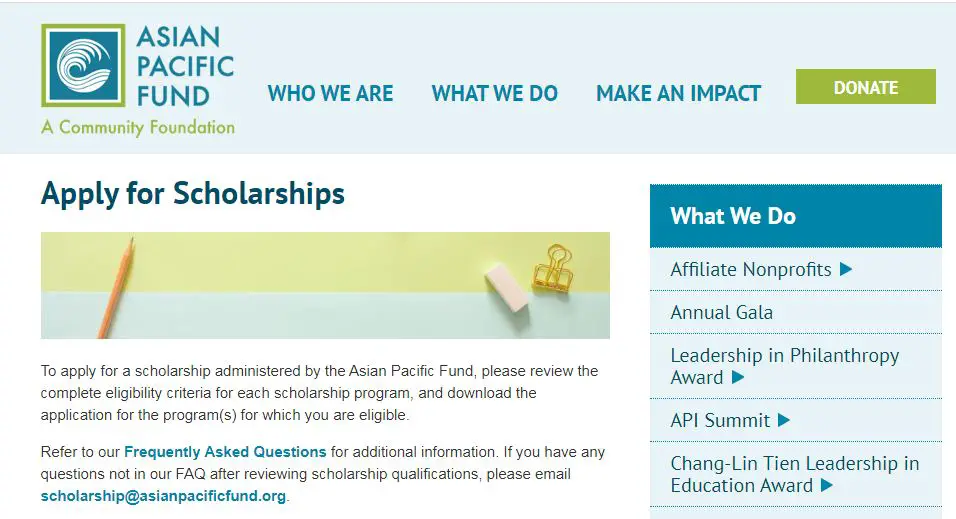Click the scholarship@asianpacificfund.org email link
Viewport: 956px width, 519px height.
(163, 496)
